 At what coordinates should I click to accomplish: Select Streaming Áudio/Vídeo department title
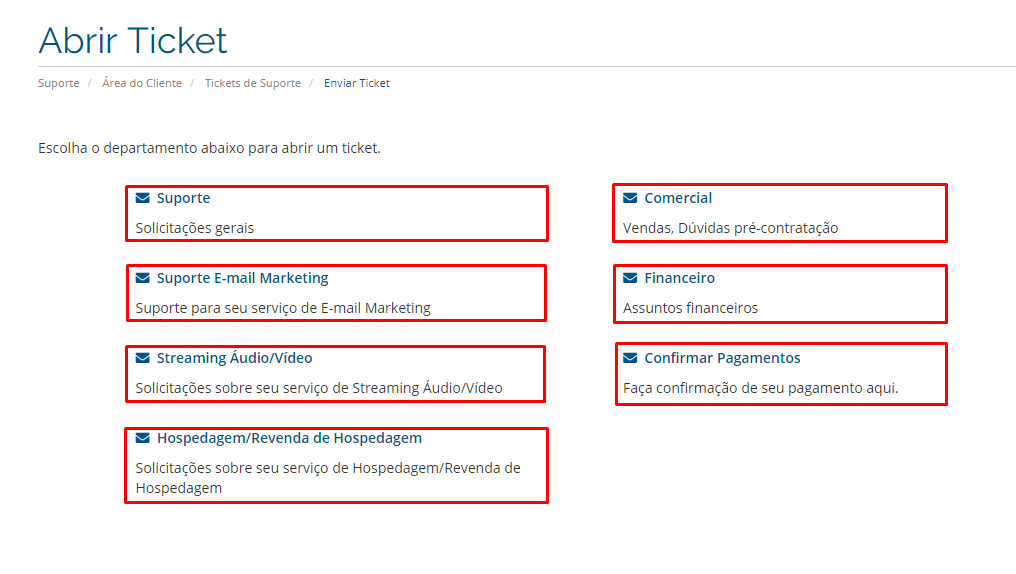pyautogui.click(x=235, y=358)
